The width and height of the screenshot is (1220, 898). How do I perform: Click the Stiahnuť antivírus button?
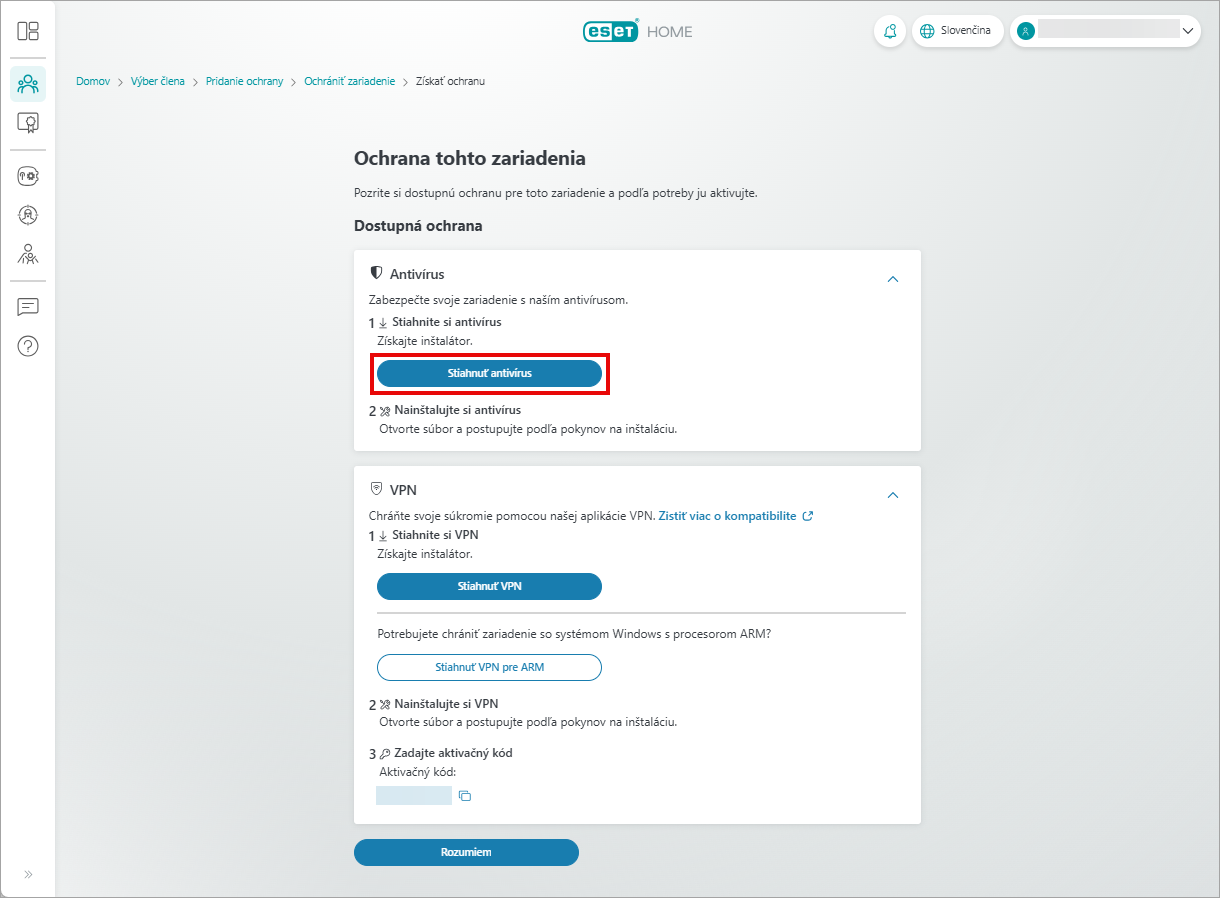[489, 373]
